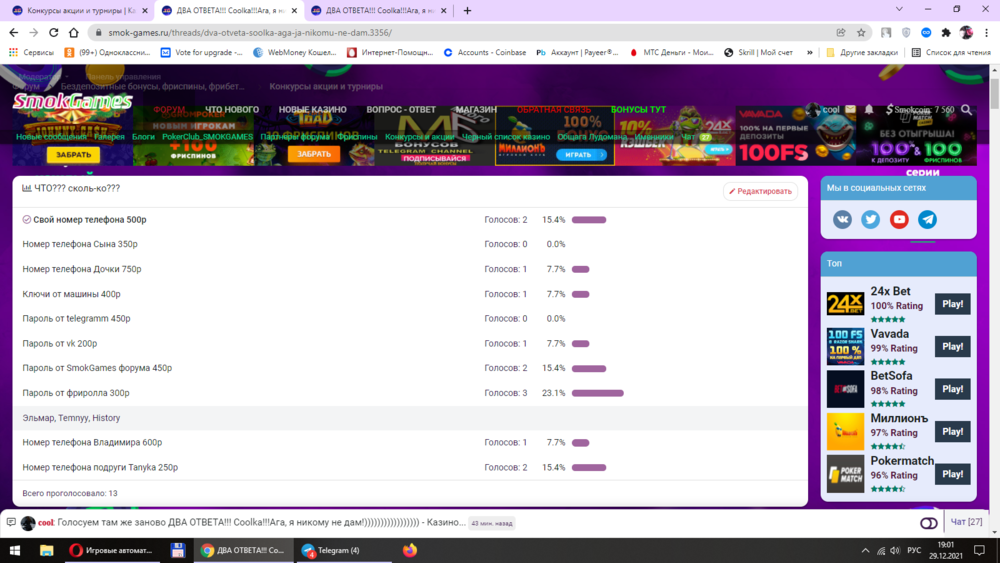This screenshot has height=563, width=1000.
Task: Open the Twitter social icon
Action: coord(871,219)
